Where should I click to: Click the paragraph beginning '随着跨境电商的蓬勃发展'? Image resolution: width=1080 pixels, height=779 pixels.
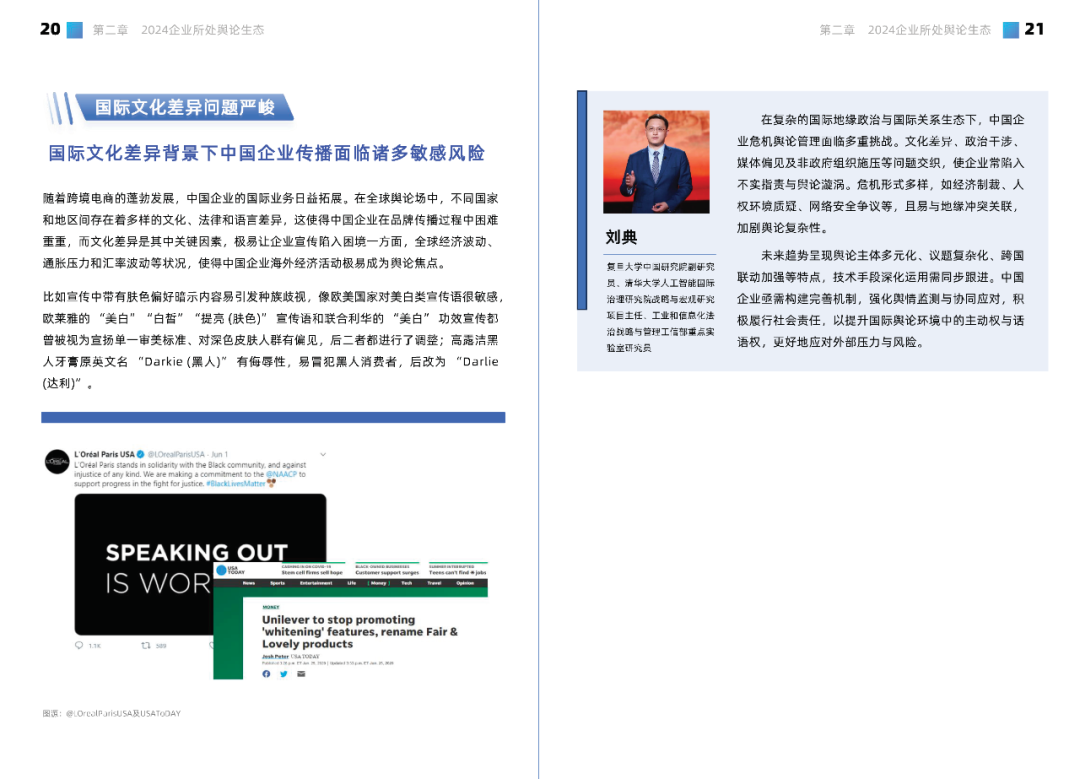tap(271, 231)
